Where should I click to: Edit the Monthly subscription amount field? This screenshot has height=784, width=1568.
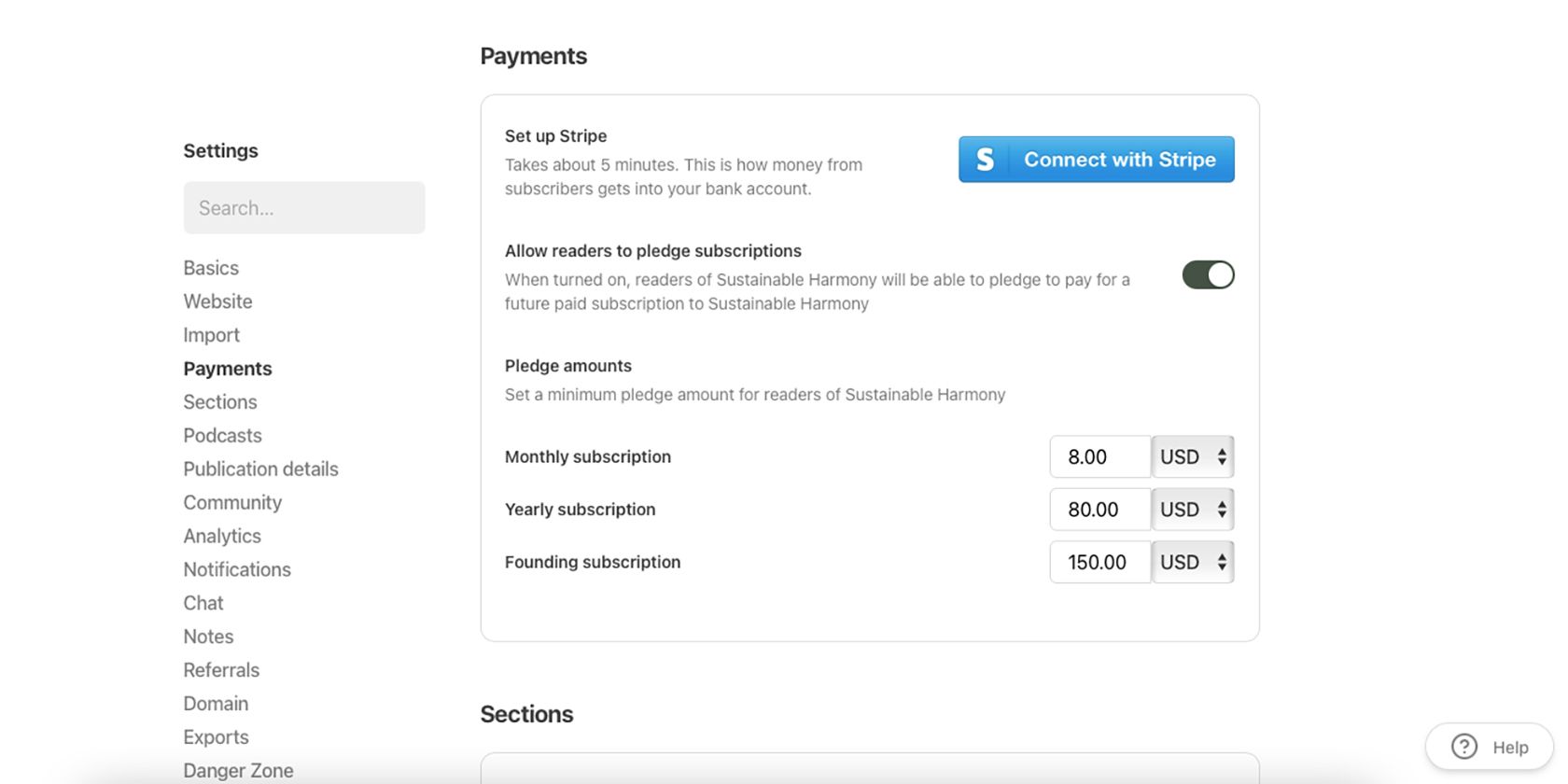click(1100, 456)
